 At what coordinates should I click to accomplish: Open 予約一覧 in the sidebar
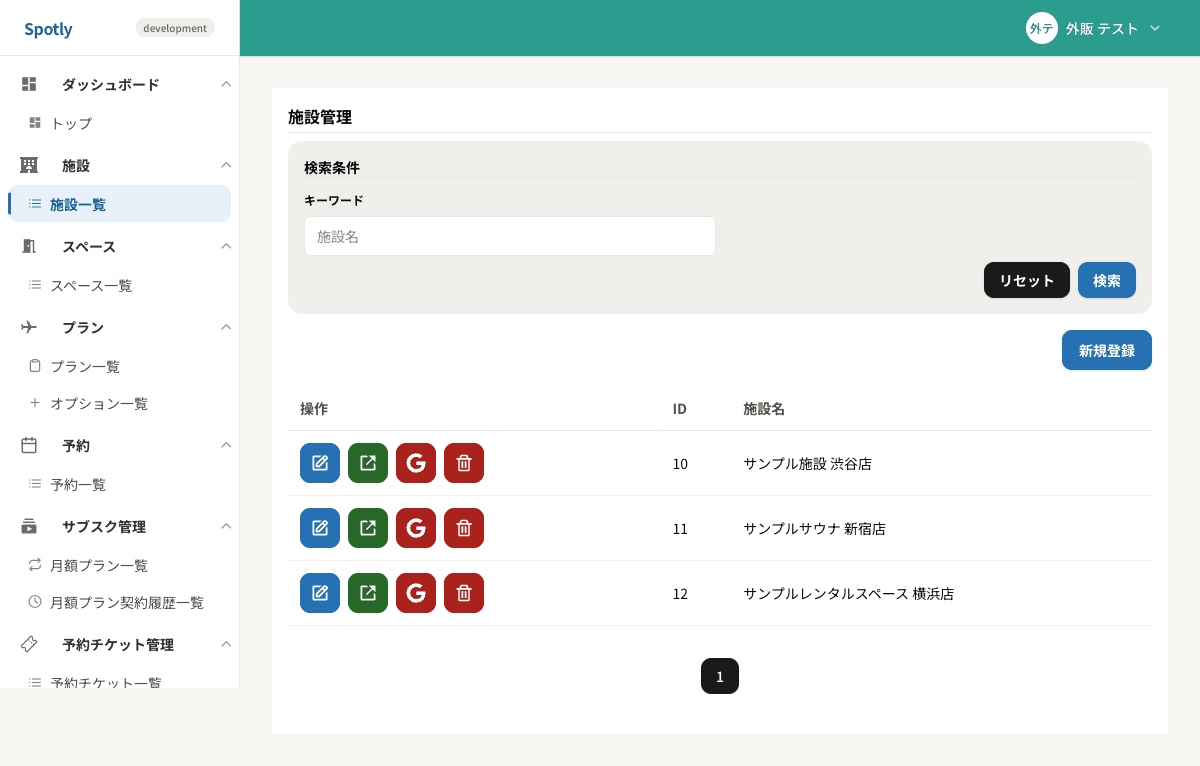point(119,484)
